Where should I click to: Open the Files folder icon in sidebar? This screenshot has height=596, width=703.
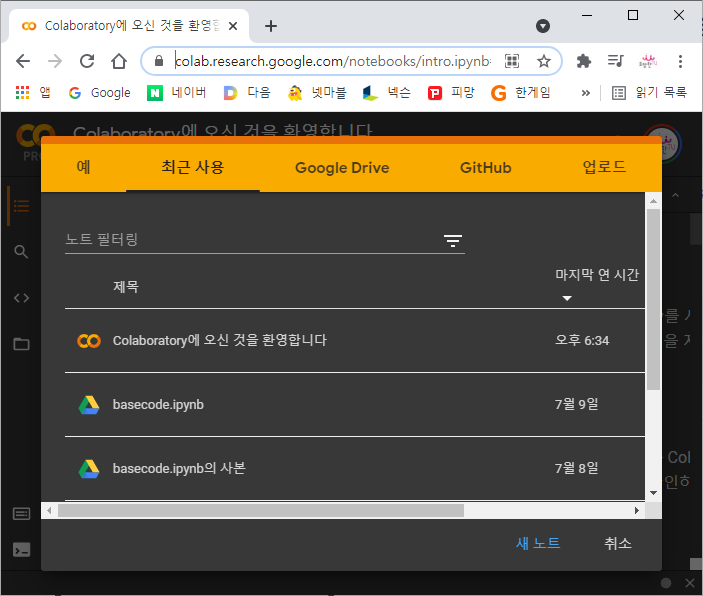(x=21, y=344)
